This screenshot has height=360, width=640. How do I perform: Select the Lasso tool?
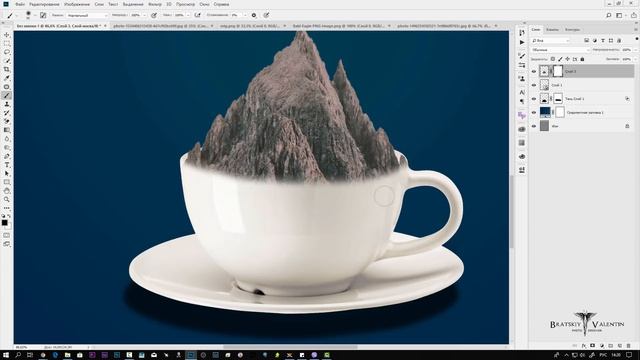point(7,52)
